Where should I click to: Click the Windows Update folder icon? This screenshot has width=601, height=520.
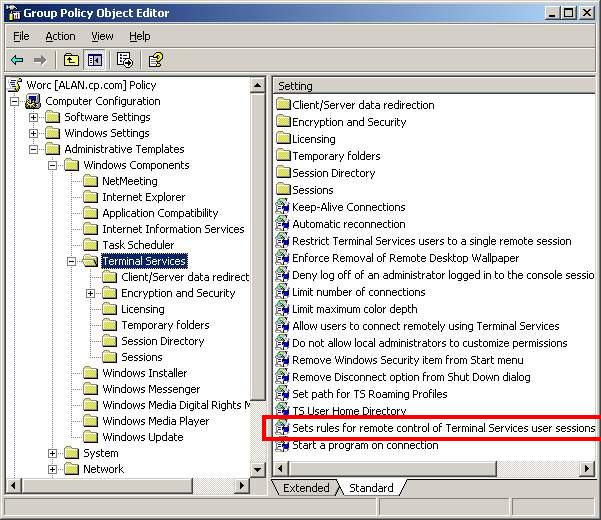(91, 437)
